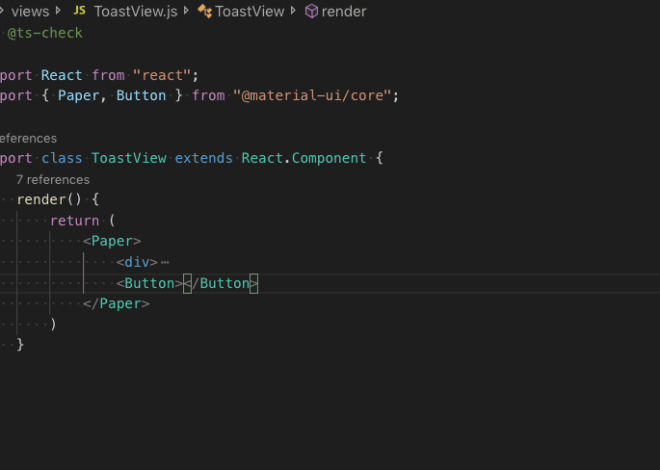The image size is (660, 470).
Task: Click the ToastView class name in the declaration
Action: point(129,159)
